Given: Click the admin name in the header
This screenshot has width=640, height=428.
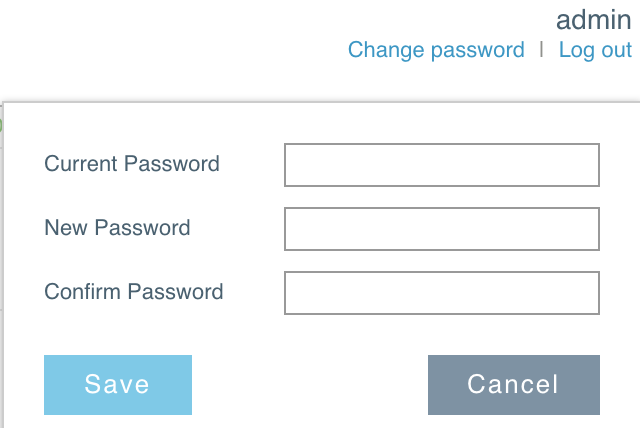Looking at the screenshot, I should click(x=593, y=20).
